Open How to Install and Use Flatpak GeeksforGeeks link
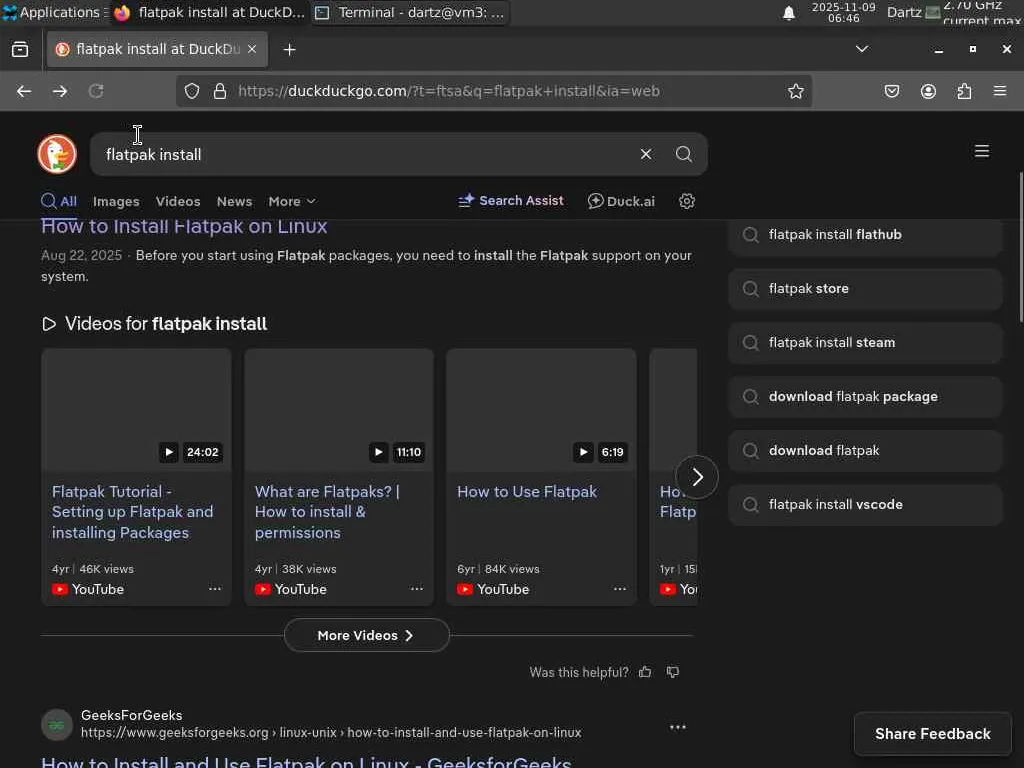 [x=306, y=761]
